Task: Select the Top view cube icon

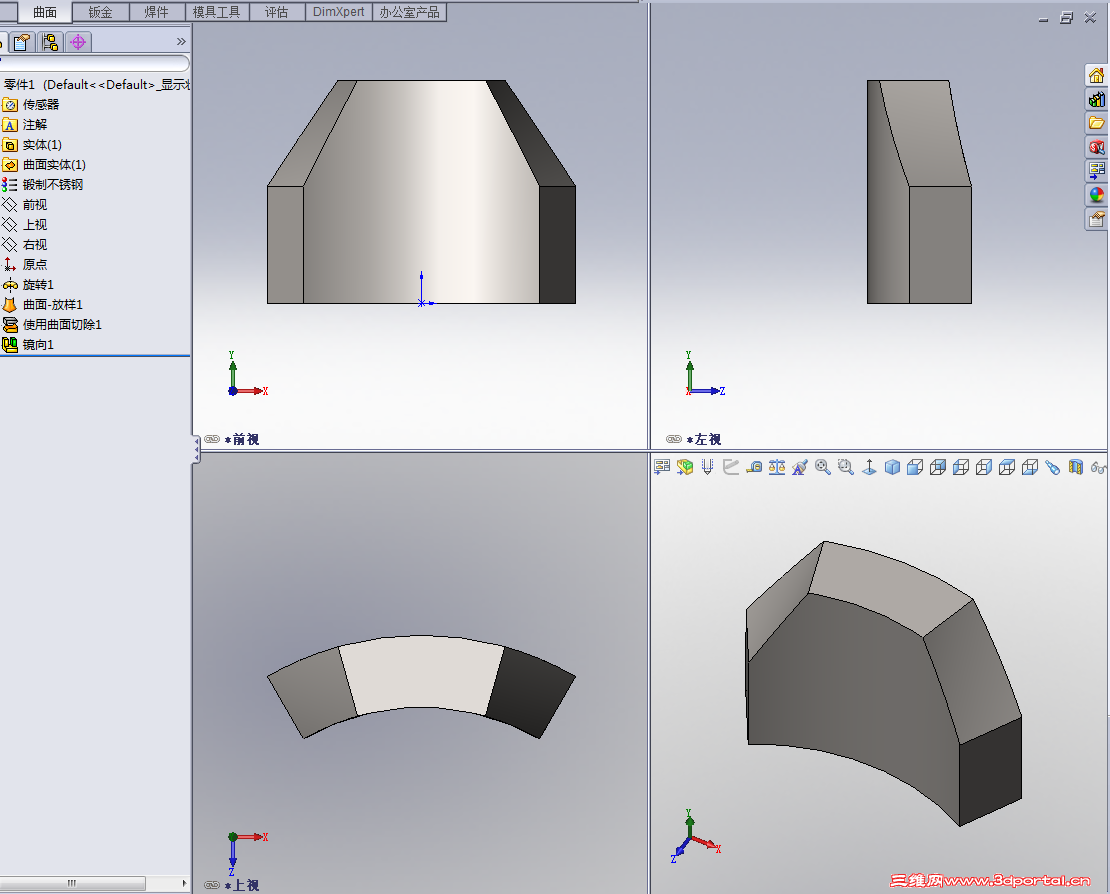Action: 1007,467
